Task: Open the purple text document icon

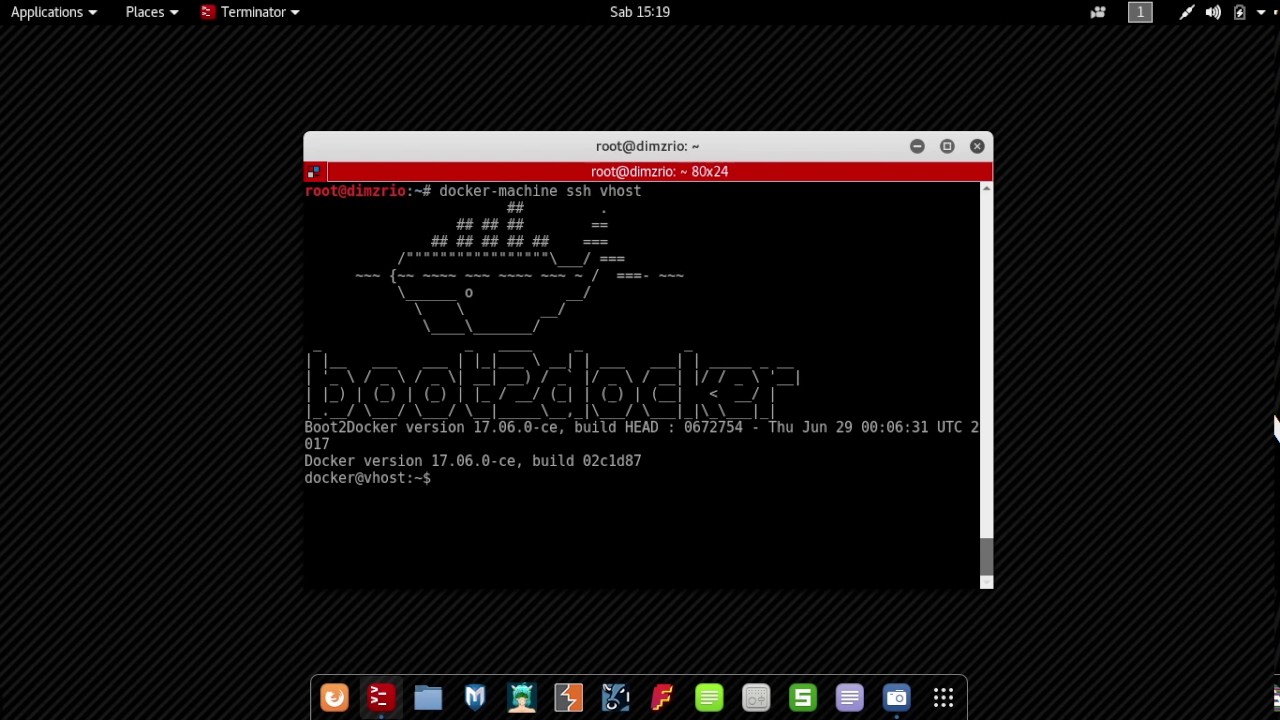Action: coord(850,697)
